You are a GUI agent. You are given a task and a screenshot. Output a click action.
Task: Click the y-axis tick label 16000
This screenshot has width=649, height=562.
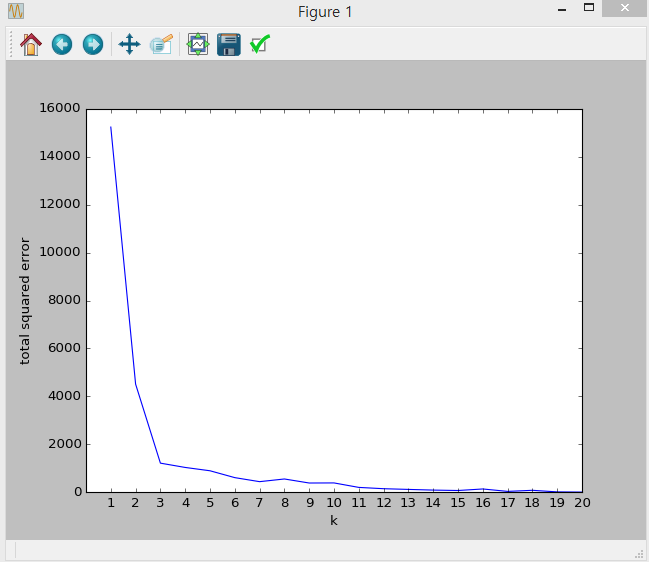point(60,108)
